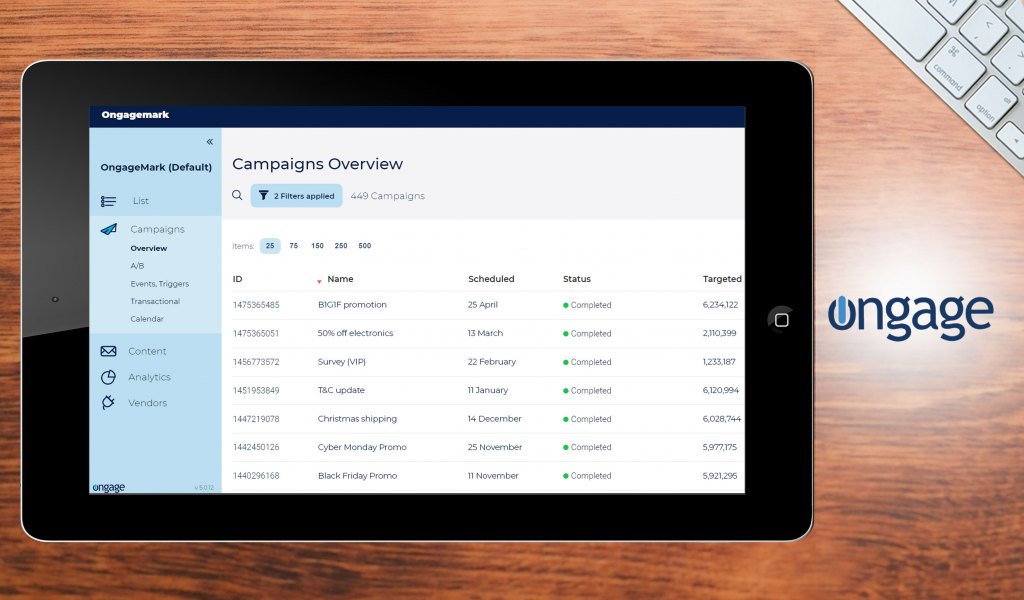Screen dimensions: 1024x600
Task: Collapse the sidebar with double chevron
Action: 209,142
